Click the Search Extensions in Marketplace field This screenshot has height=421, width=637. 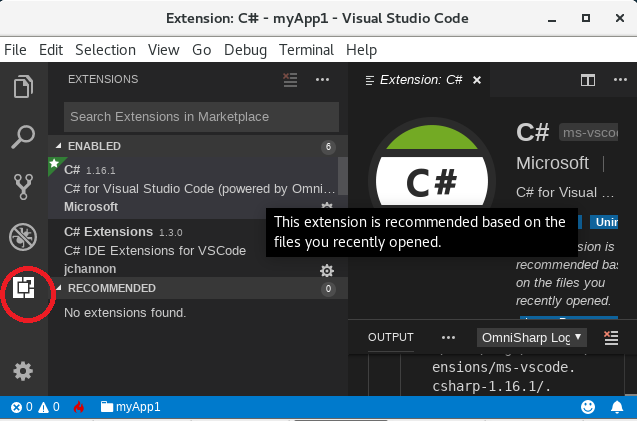tap(201, 117)
